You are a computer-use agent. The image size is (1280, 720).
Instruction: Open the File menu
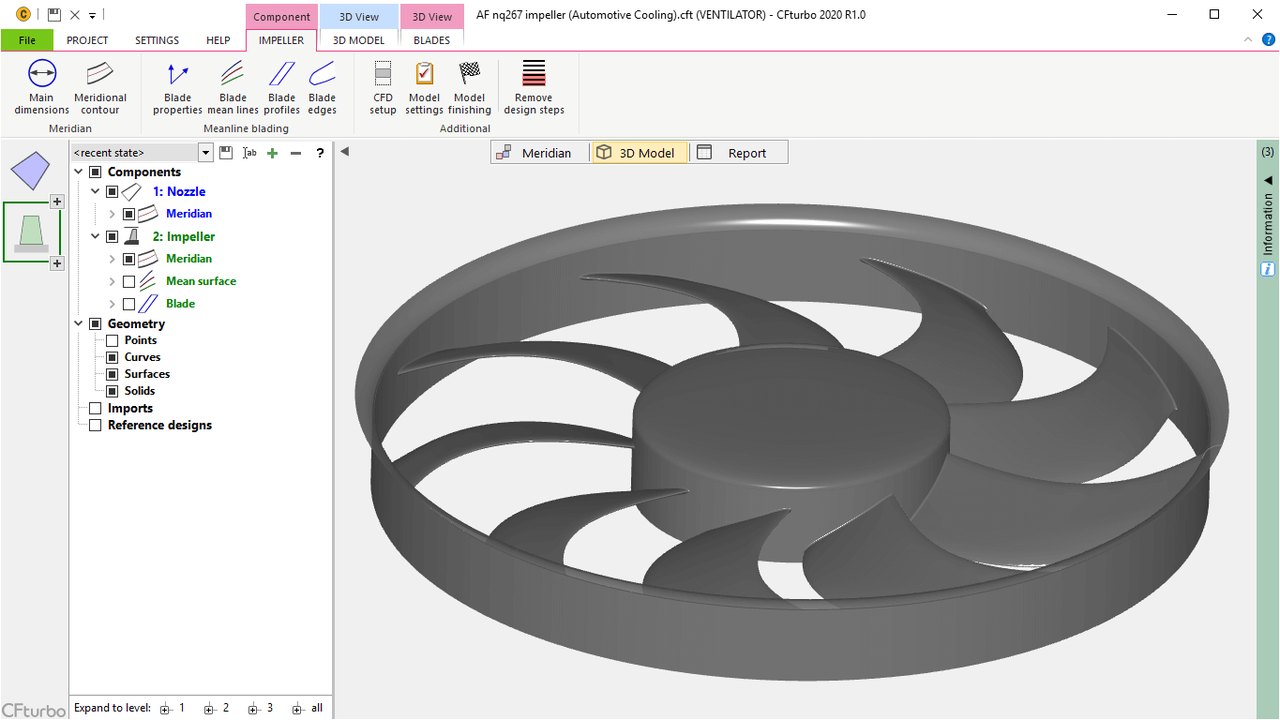[x=27, y=40]
